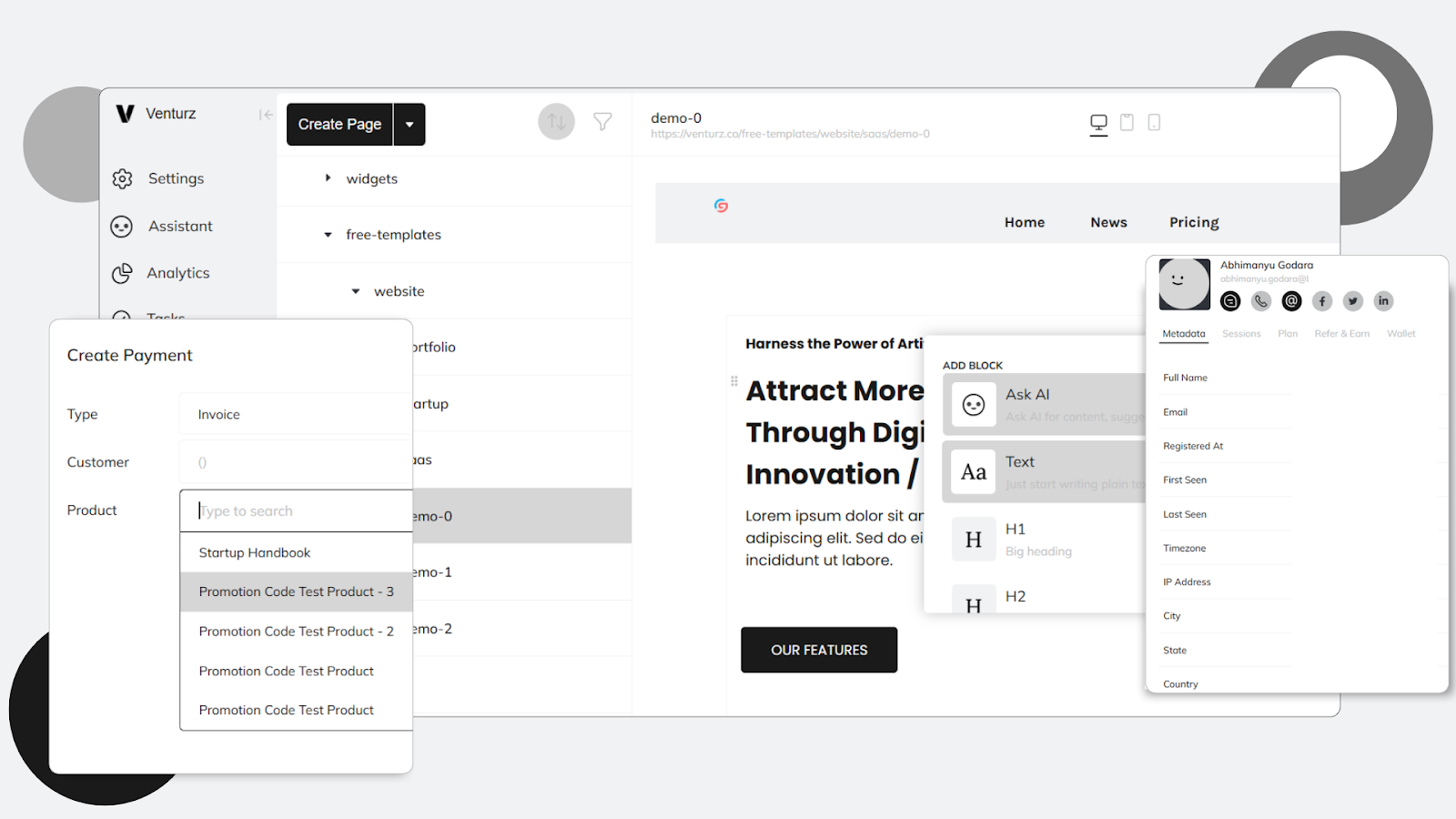Switch to the Sessions tab
Viewport: 1456px width, 819px height.
[1241, 333]
